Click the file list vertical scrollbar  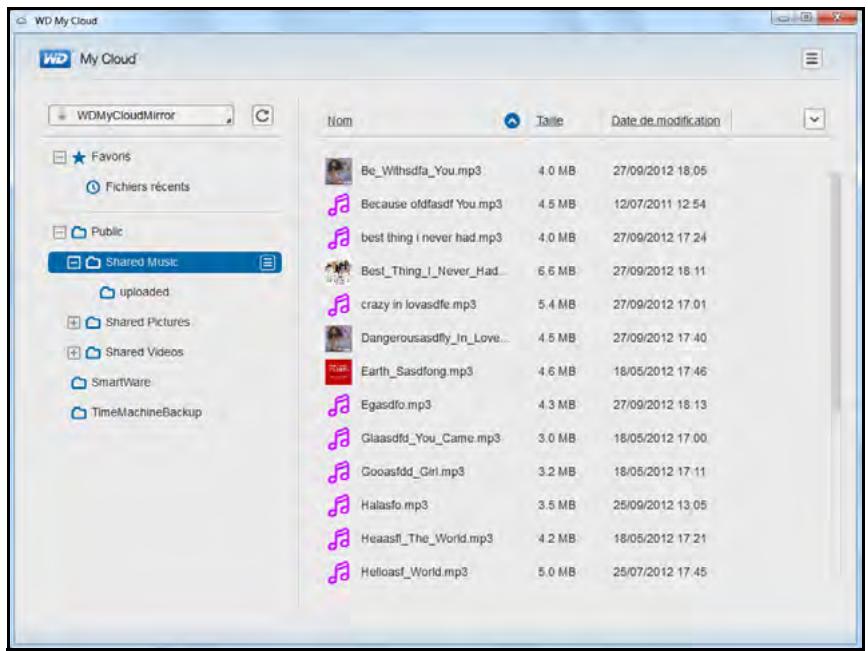[835, 291]
